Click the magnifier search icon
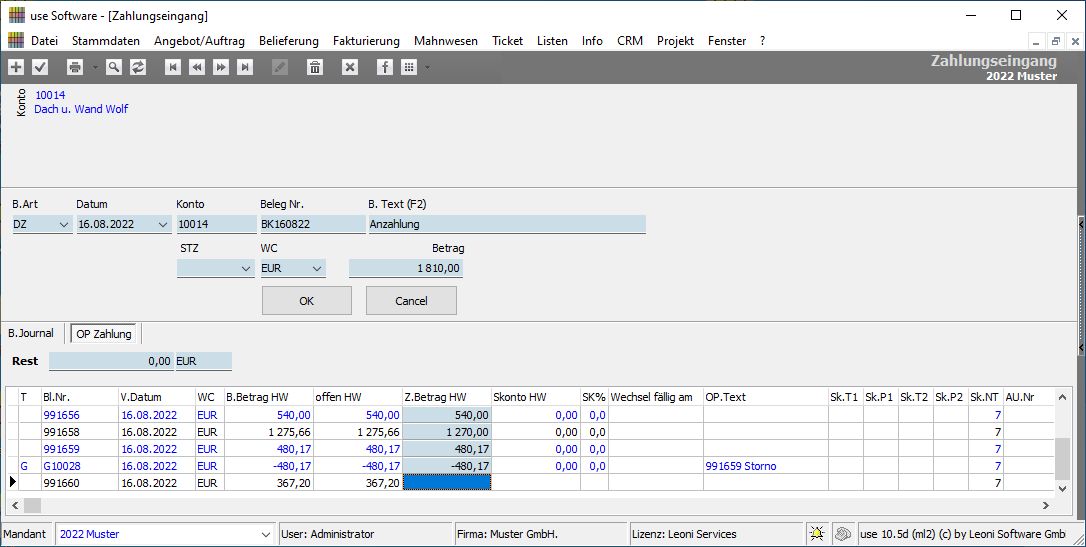The height and width of the screenshot is (547, 1086). (x=114, y=67)
